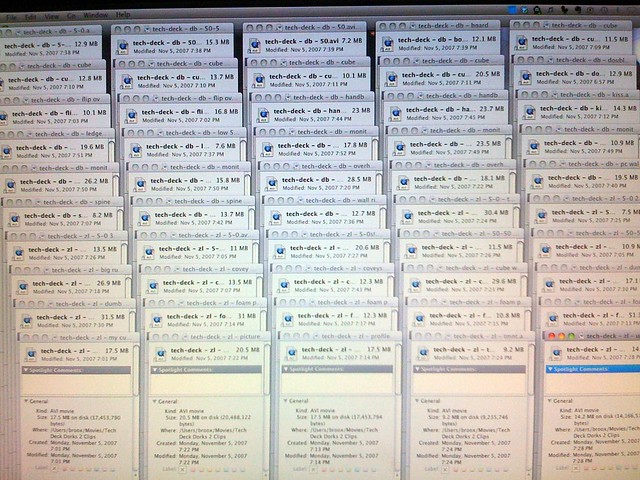640x480 pixels.
Task: Open the Help menu
Action: (x=123, y=15)
